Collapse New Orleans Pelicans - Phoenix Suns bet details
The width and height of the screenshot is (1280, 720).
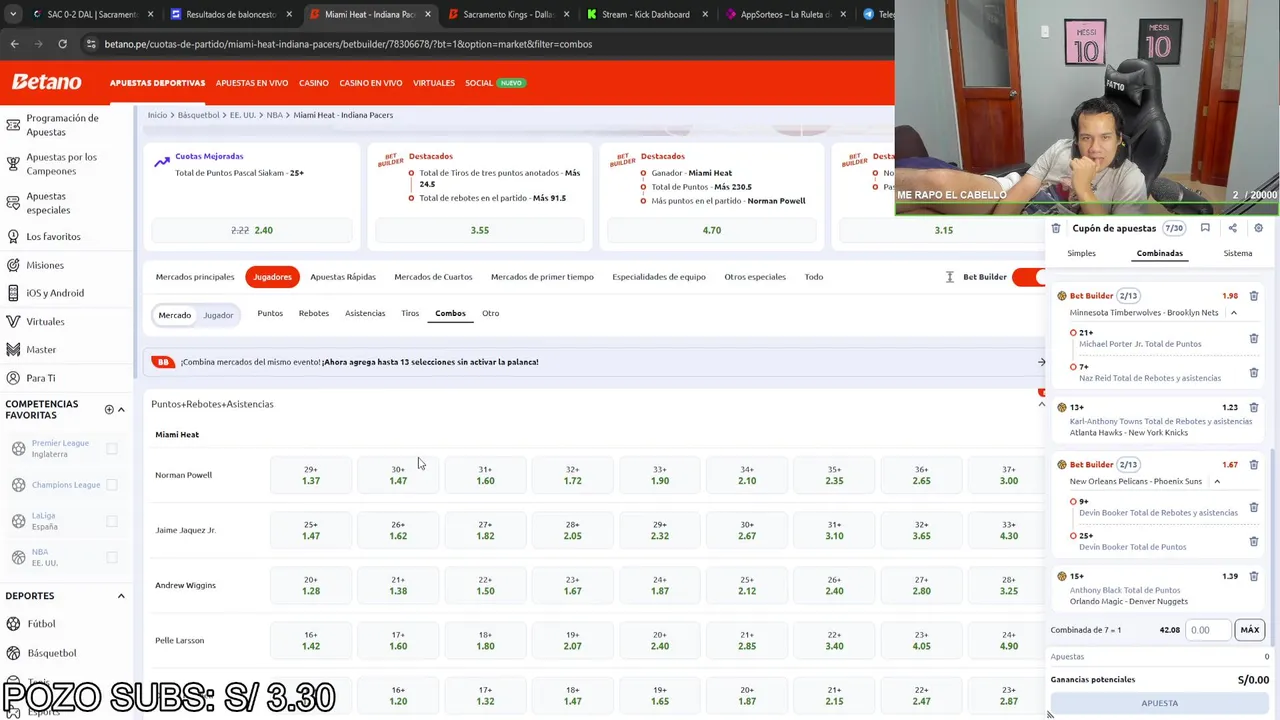1216,481
